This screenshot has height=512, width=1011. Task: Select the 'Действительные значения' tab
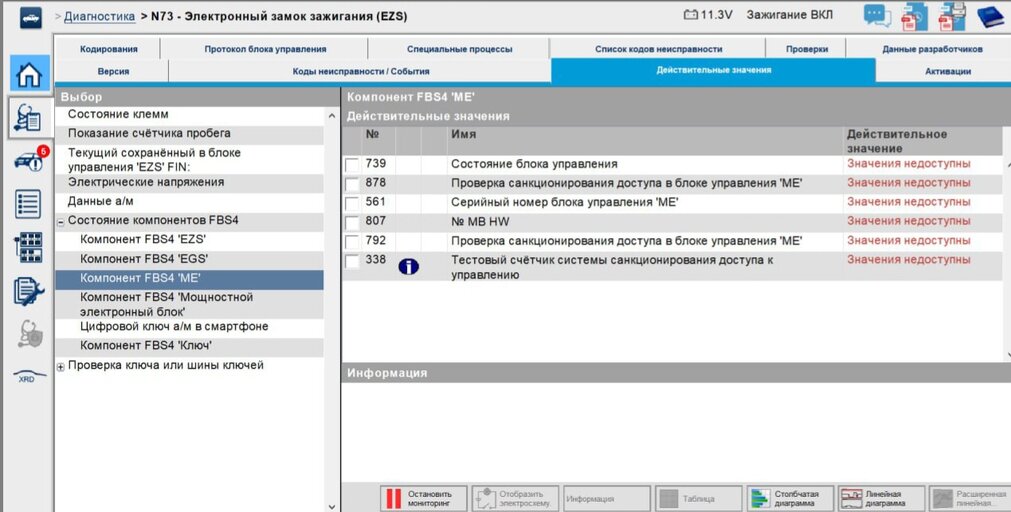tap(713, 70)
